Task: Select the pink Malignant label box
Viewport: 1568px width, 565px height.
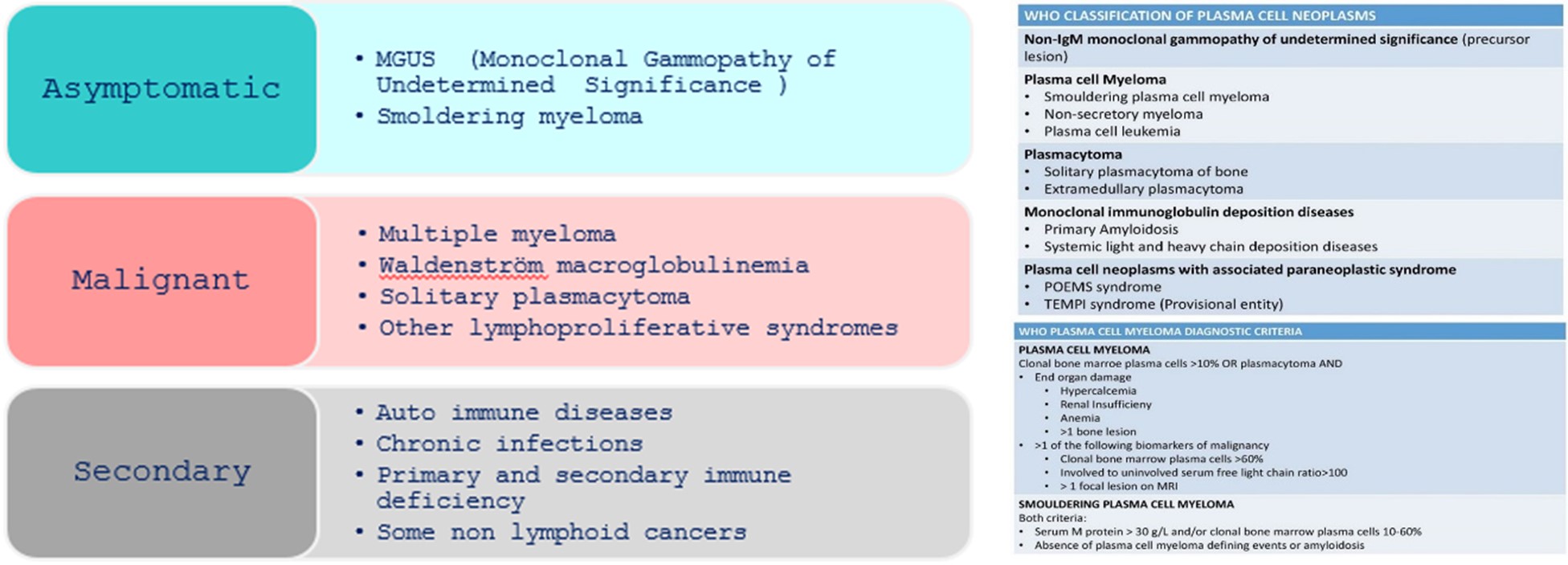Action: (161, 280)
